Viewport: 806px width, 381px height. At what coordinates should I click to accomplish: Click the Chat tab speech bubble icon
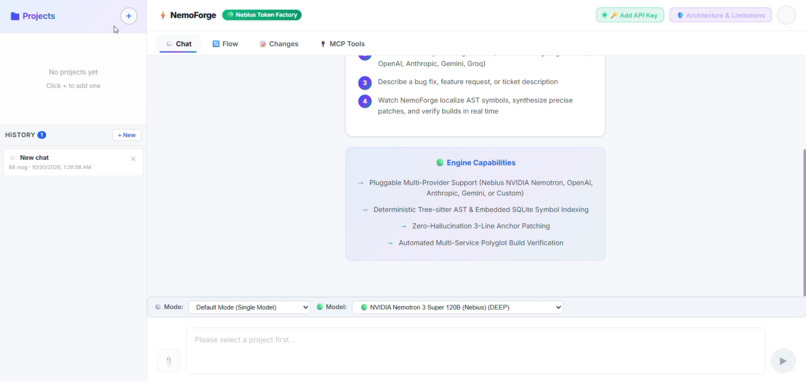click(169, 44)
